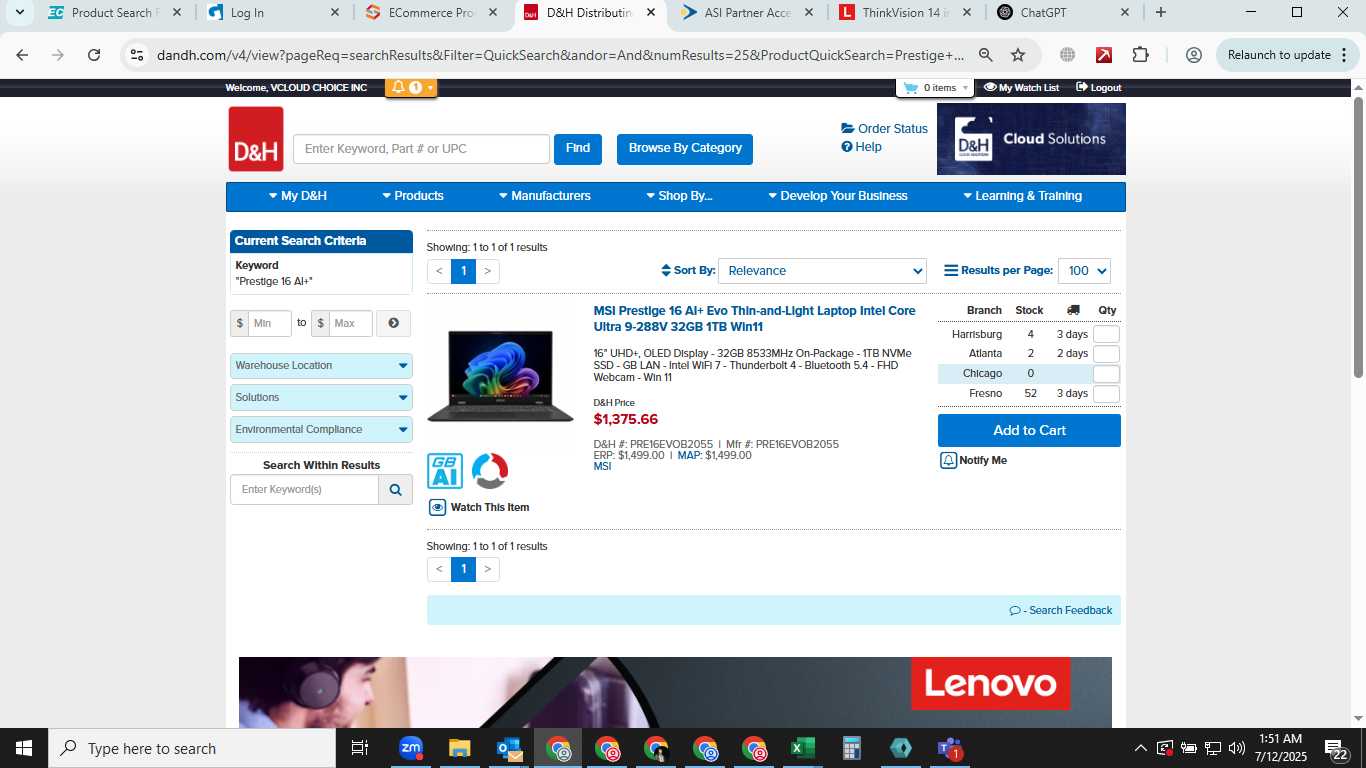The height and width of the screenshot is (768, 1366).
Task: Click the Max price field
Action: (350, 323)
